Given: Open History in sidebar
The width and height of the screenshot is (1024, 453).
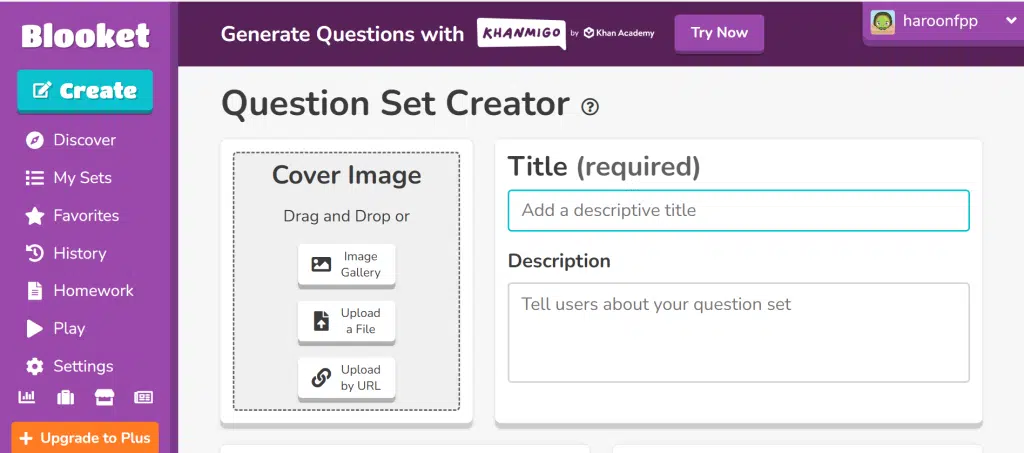Looking at the screenshot, I should coord(79,254).
